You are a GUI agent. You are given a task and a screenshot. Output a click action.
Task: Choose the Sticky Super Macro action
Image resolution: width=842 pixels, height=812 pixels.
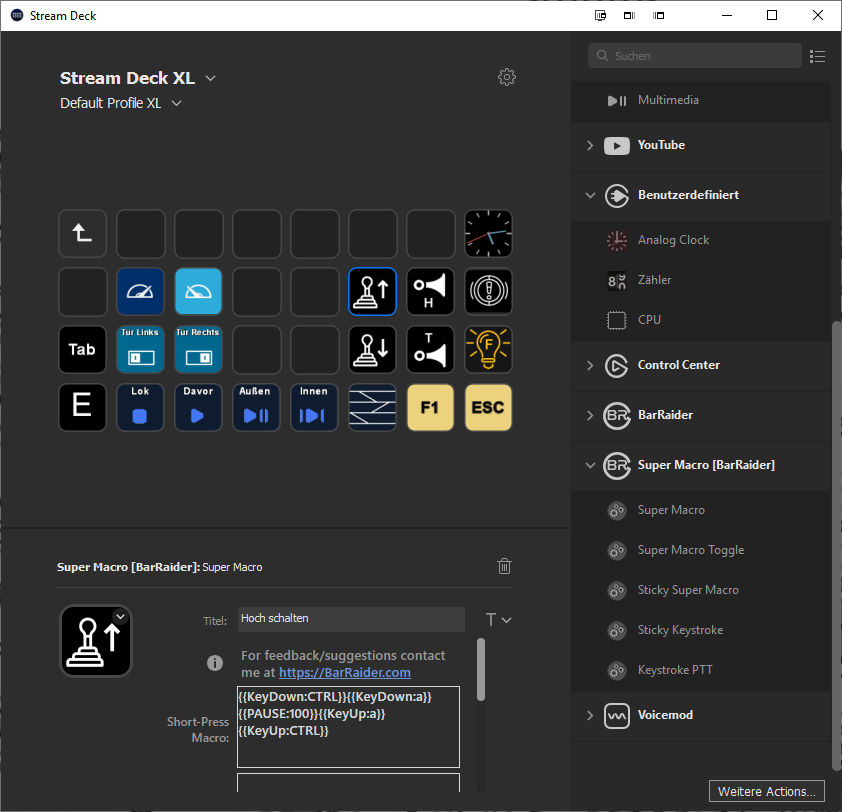pos(701,590)
